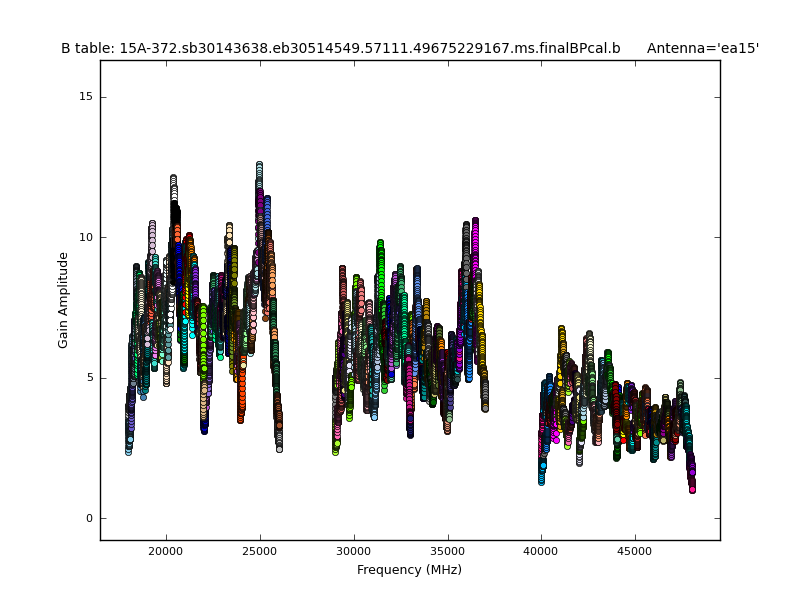Image resolution: width=800 pixels, height=600 pixels.
Task: Click the 40000 tick label on x-axis
Action: [541, 551]
